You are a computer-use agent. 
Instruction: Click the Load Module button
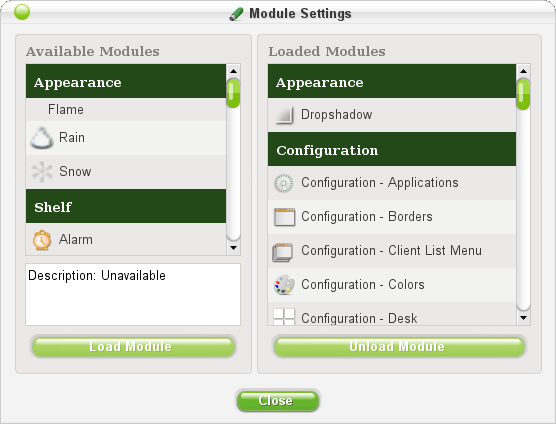[x=133, y=346]
